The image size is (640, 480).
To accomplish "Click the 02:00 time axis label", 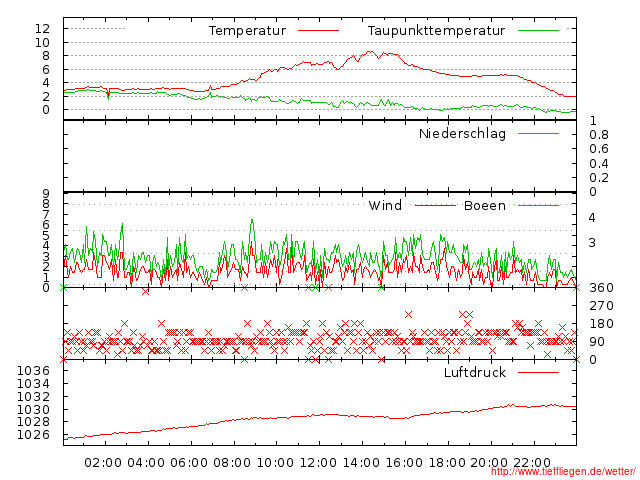I will (103, 463).
